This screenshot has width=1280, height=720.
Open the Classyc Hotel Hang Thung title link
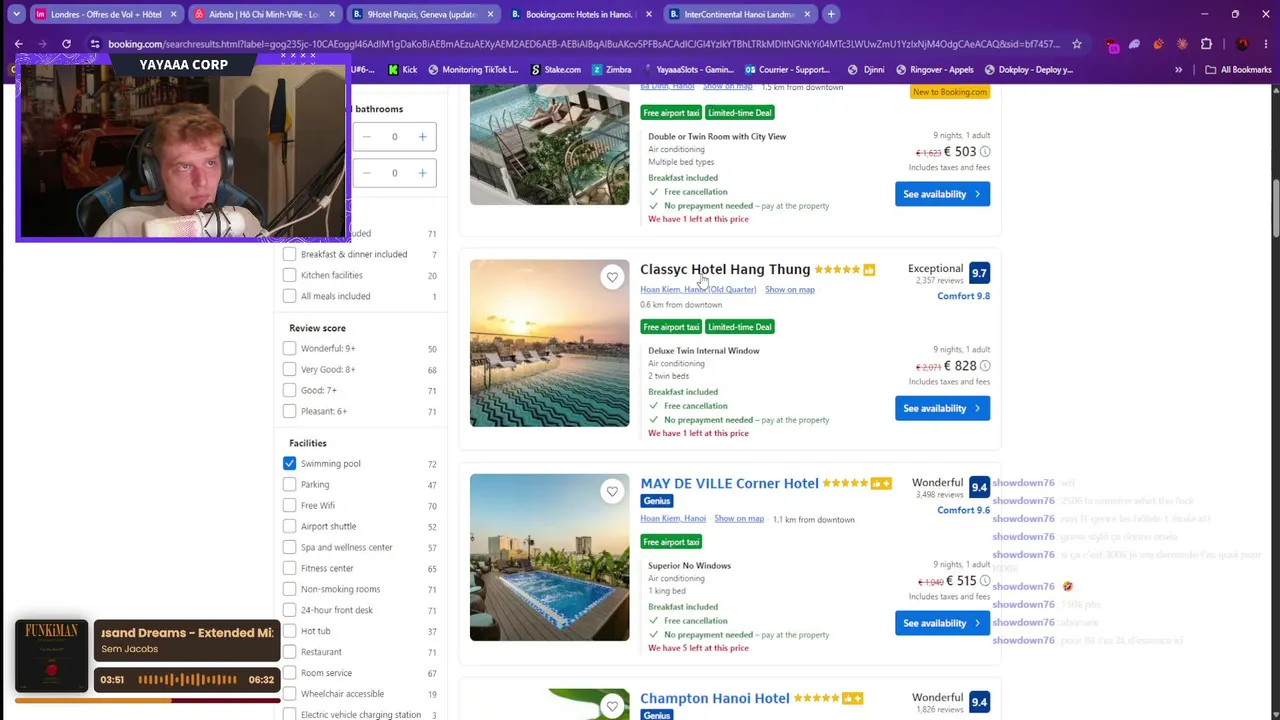tap(725, 269)
